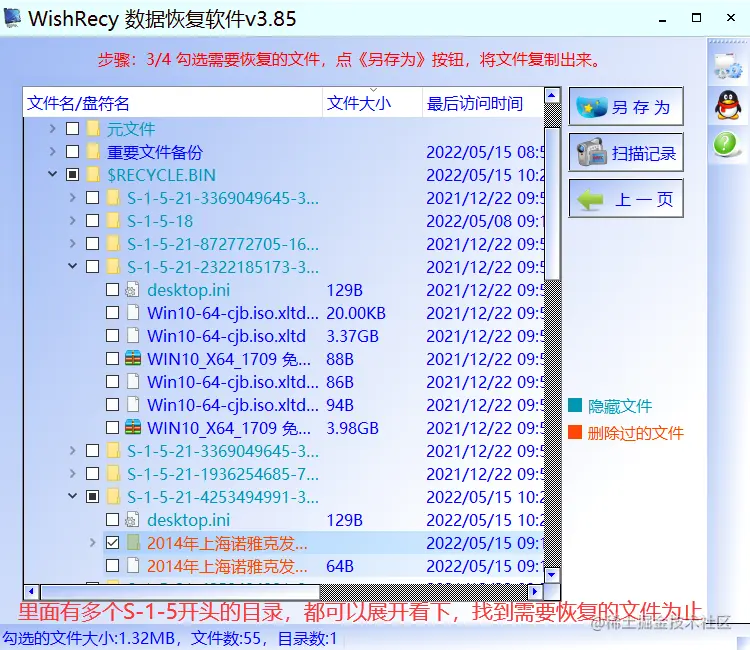Check the 64B 2014年上海诺雅克发 file checkbox
The image size is (750, 650).
tap(112, 565)
